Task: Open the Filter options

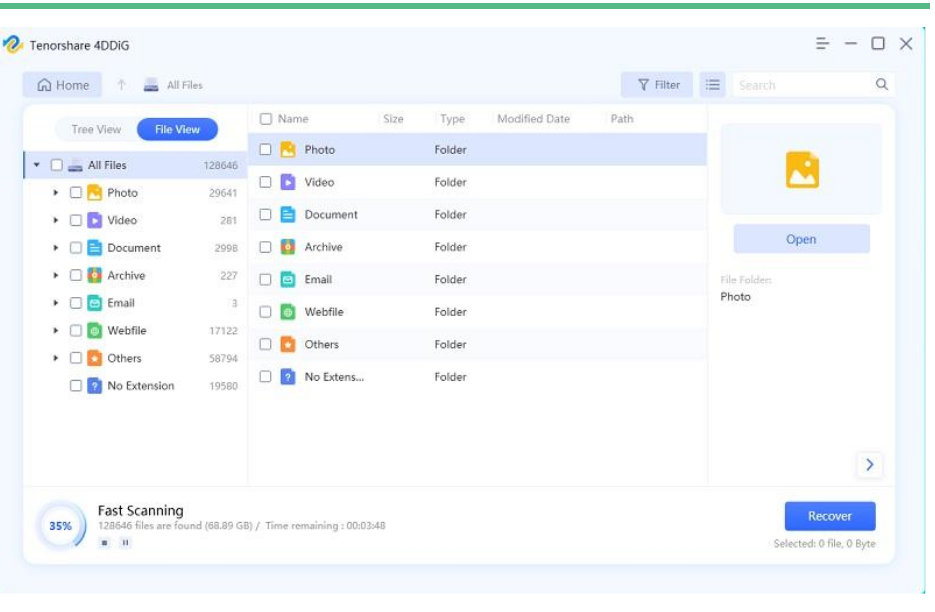Action: (657, 85)
